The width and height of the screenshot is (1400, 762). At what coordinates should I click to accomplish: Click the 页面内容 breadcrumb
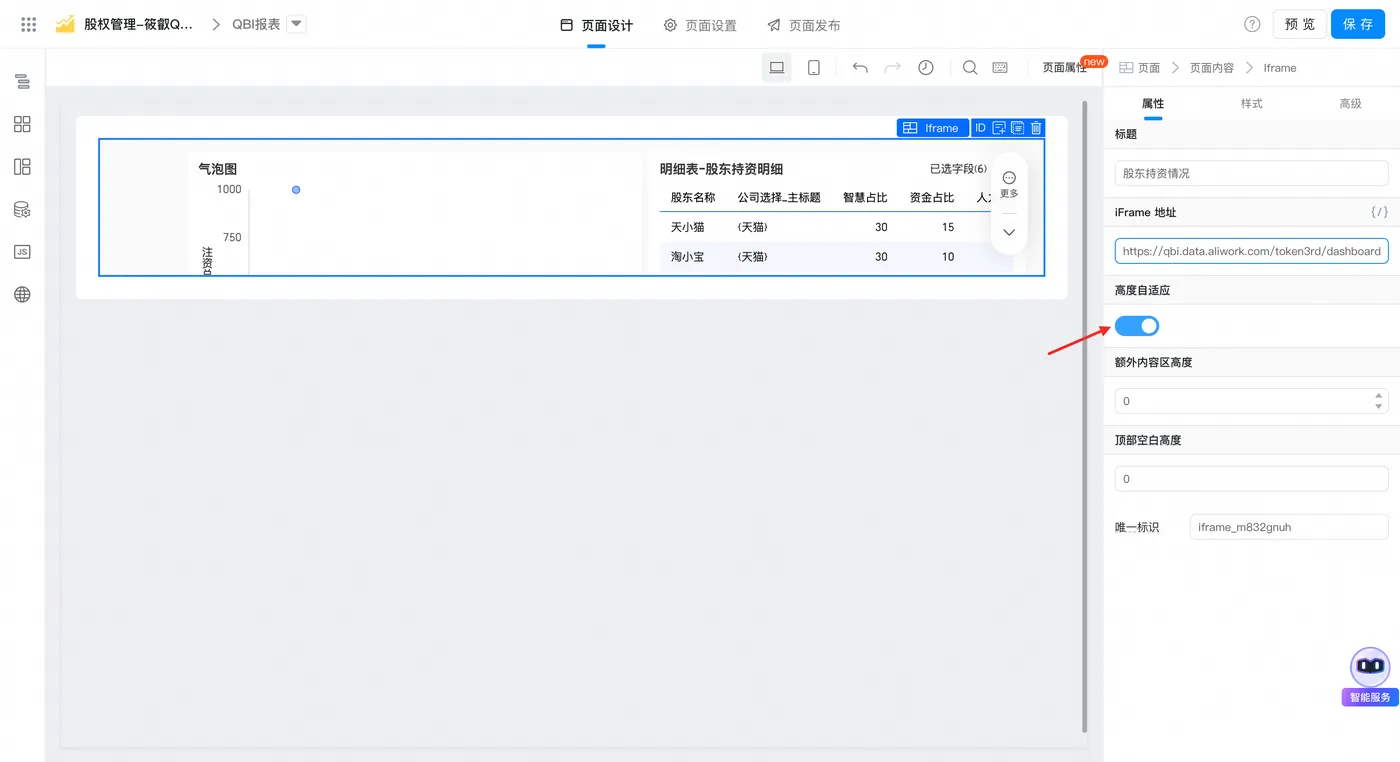[x=1212, y=68]
